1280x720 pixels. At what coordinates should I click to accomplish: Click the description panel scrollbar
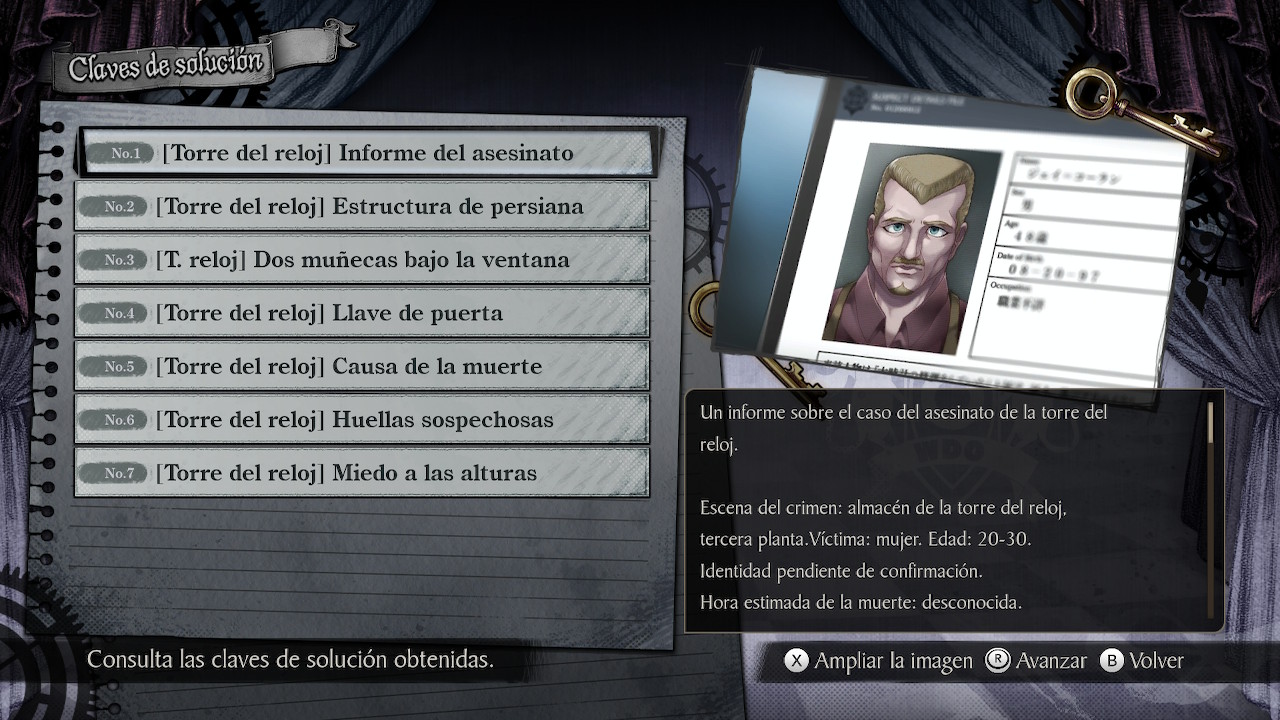click(x=1211, y=510)
